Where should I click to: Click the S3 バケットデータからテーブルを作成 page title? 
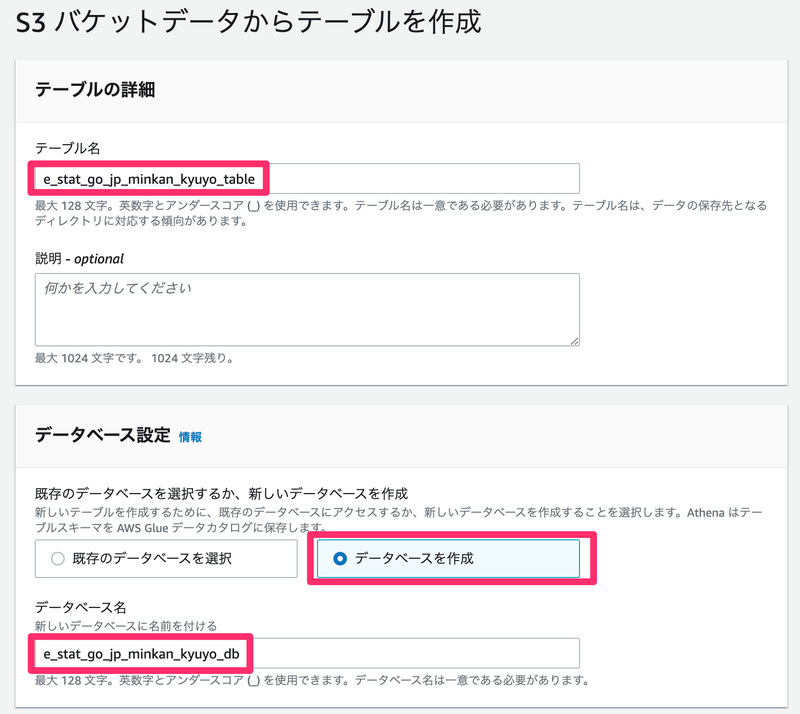click(x=248, y=22)
